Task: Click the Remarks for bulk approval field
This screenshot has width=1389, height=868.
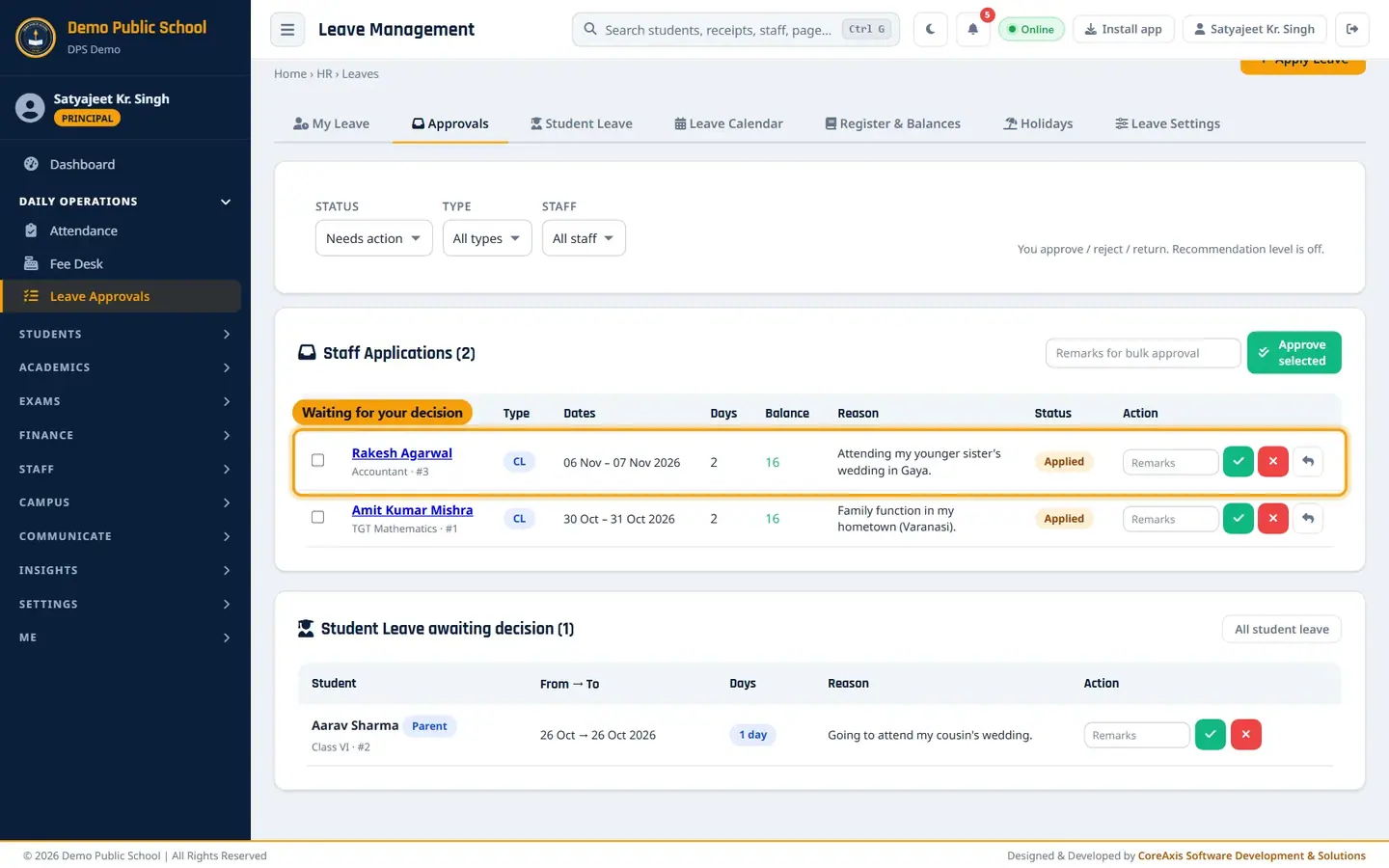Action: click(1143, 353)
